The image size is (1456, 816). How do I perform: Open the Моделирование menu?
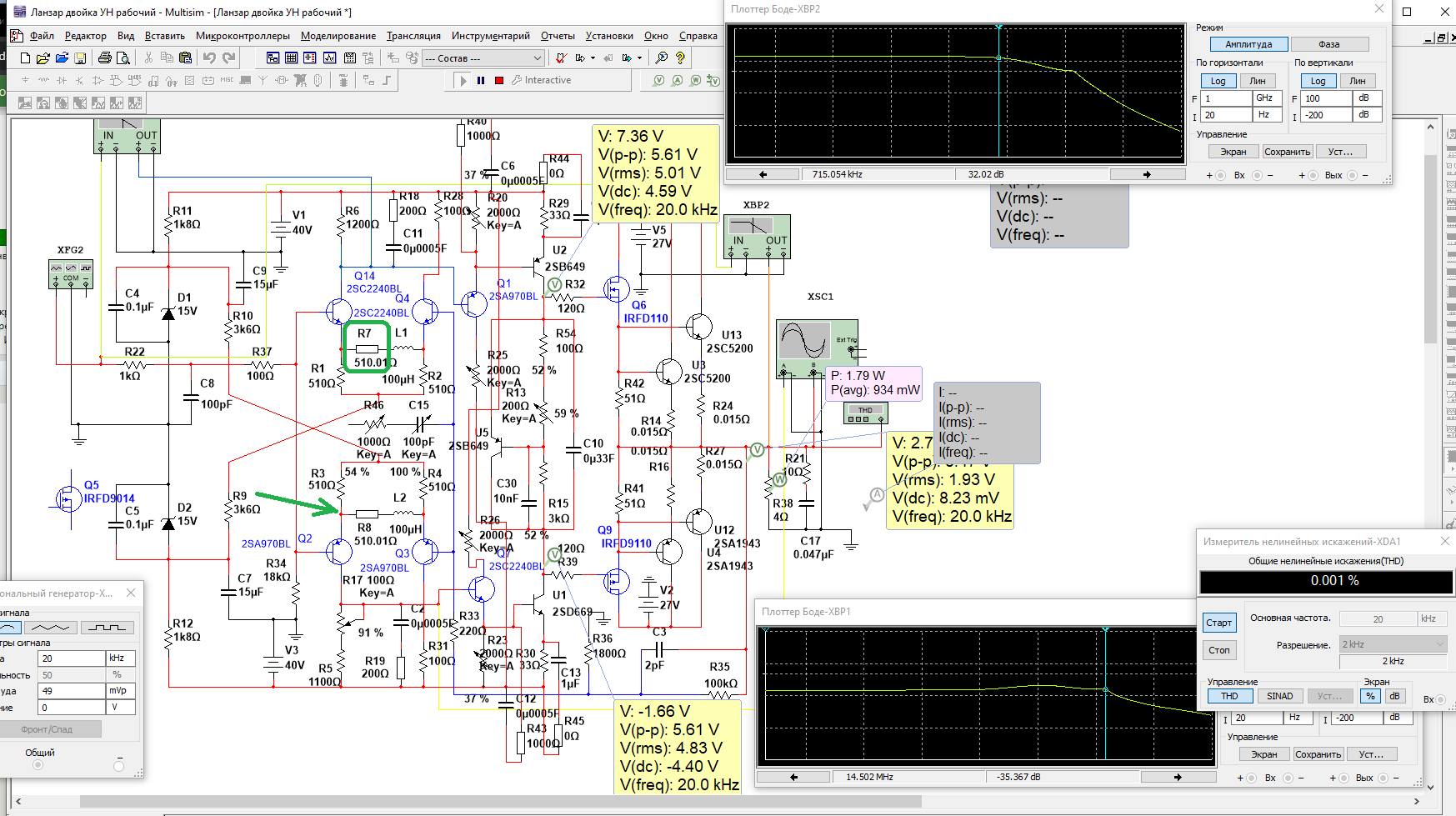pyautogui.click(x=338, y=36)
